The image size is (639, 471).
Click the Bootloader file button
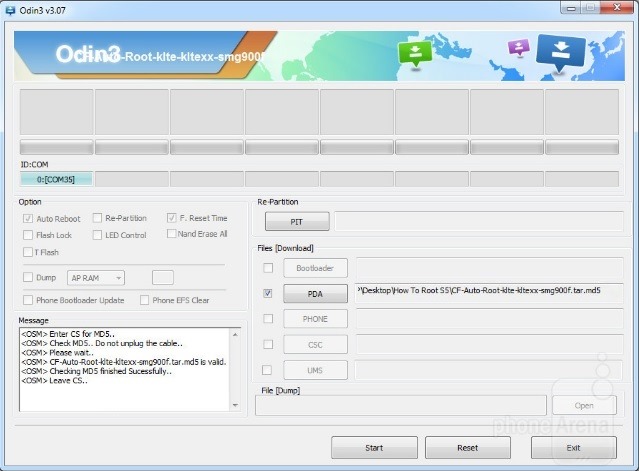315,268
